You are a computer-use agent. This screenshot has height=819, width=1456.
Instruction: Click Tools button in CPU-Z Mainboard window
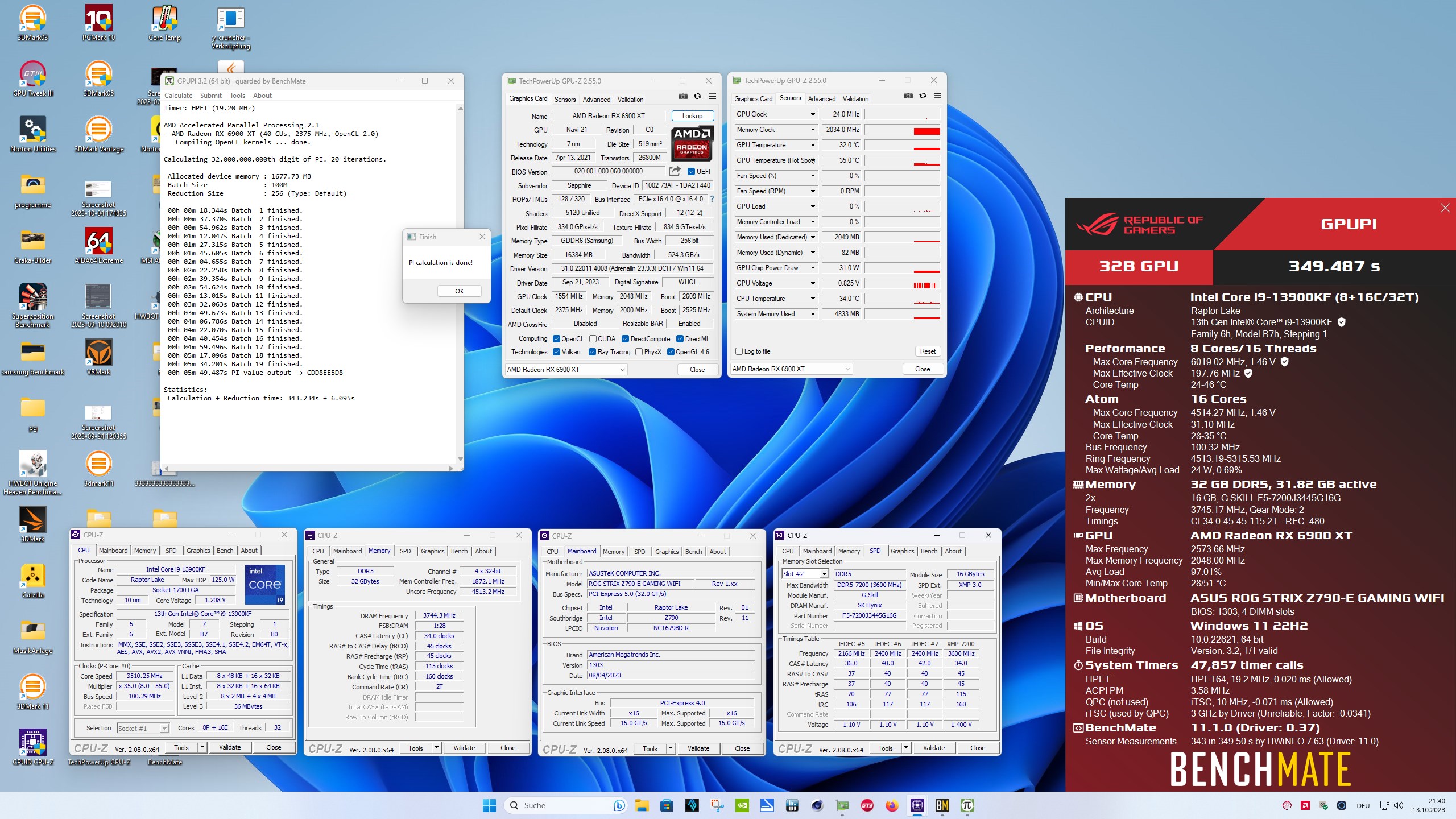click(650, 749)
